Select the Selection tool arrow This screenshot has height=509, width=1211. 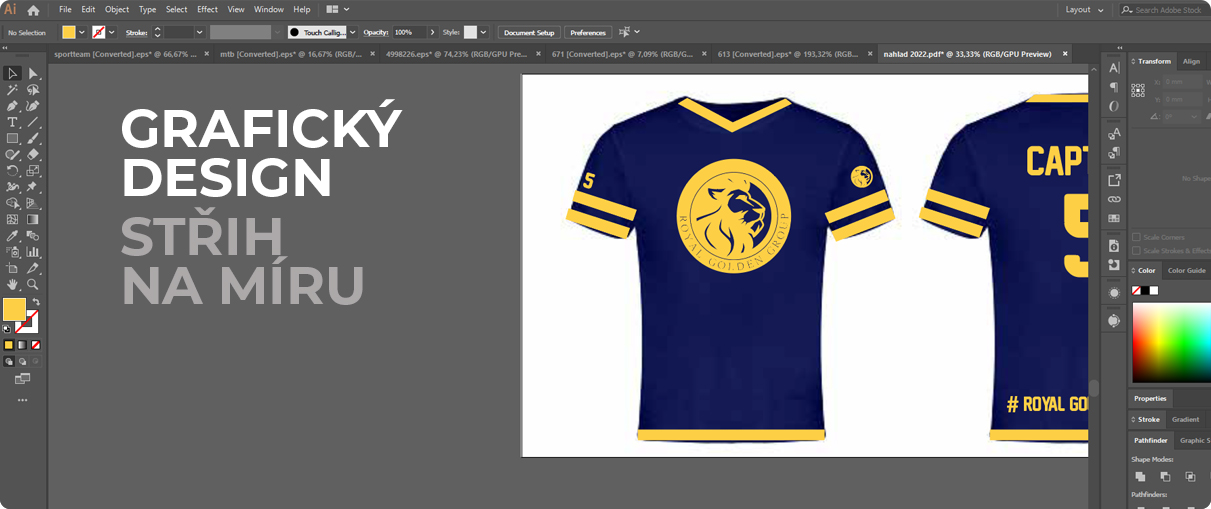(12, 73)
